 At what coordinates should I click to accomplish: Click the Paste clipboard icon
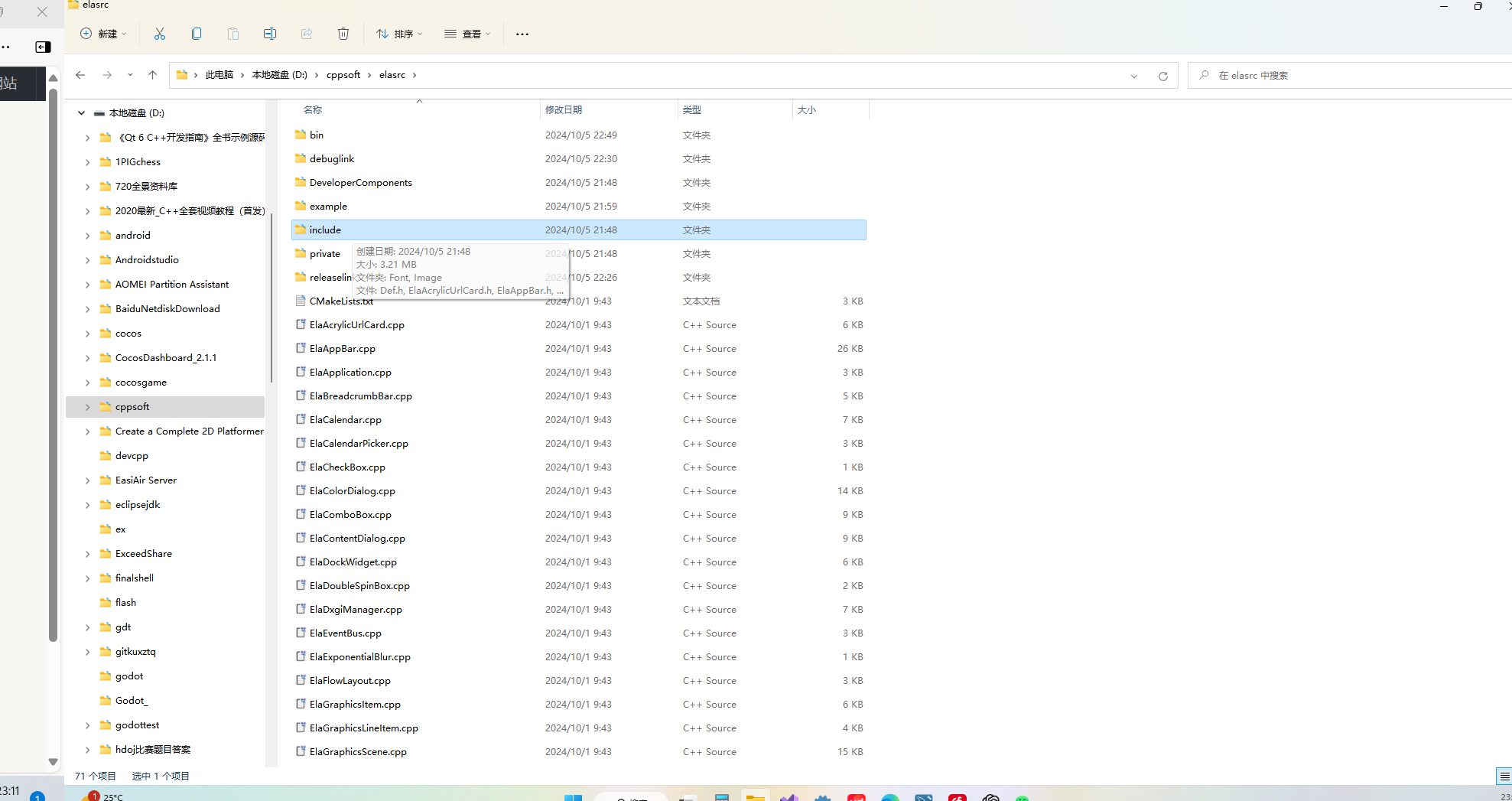(x=233, y=34)
